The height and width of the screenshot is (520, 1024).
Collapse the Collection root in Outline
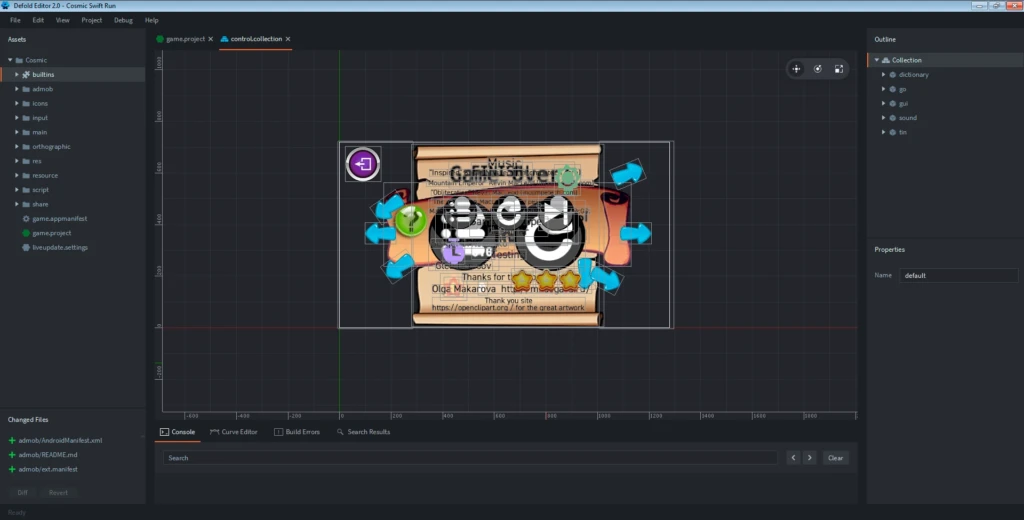pyautogui.click(x=877, y=60)
